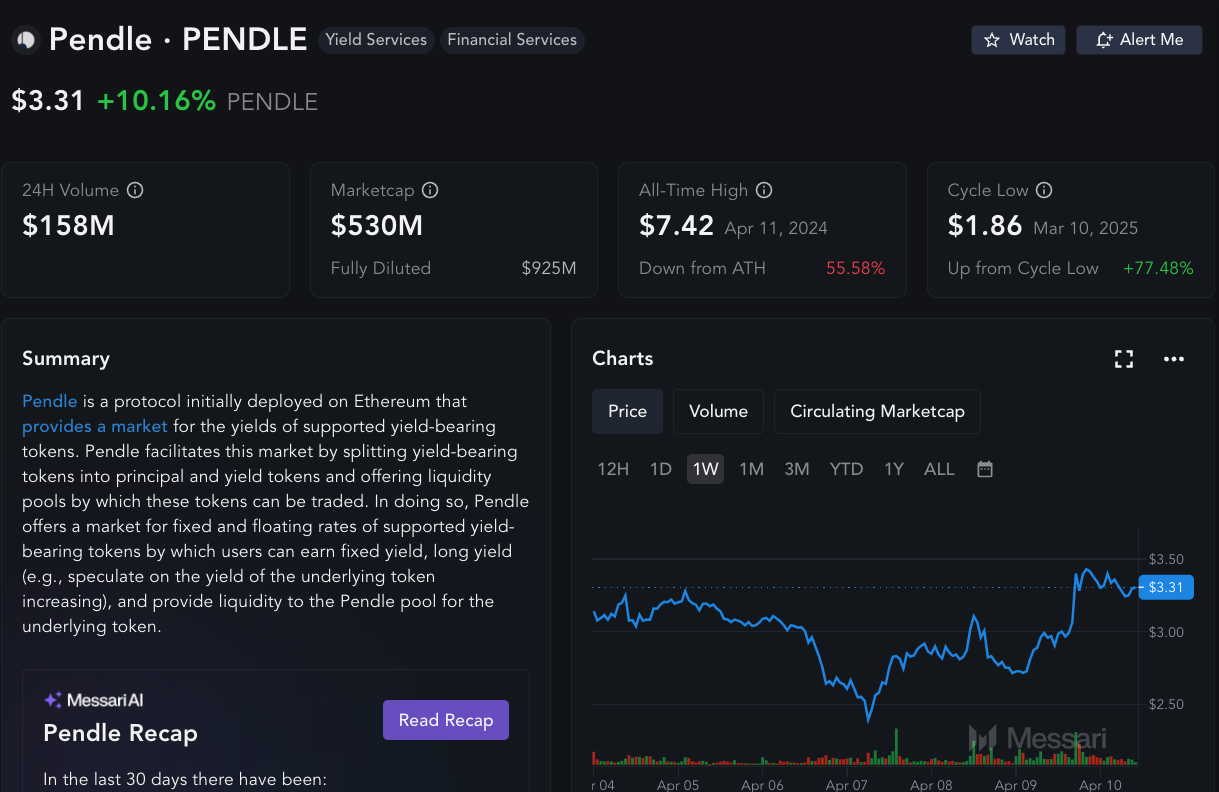Choose the YTD chart range
Screen dimensions: 1219x792
coord(846,469)
